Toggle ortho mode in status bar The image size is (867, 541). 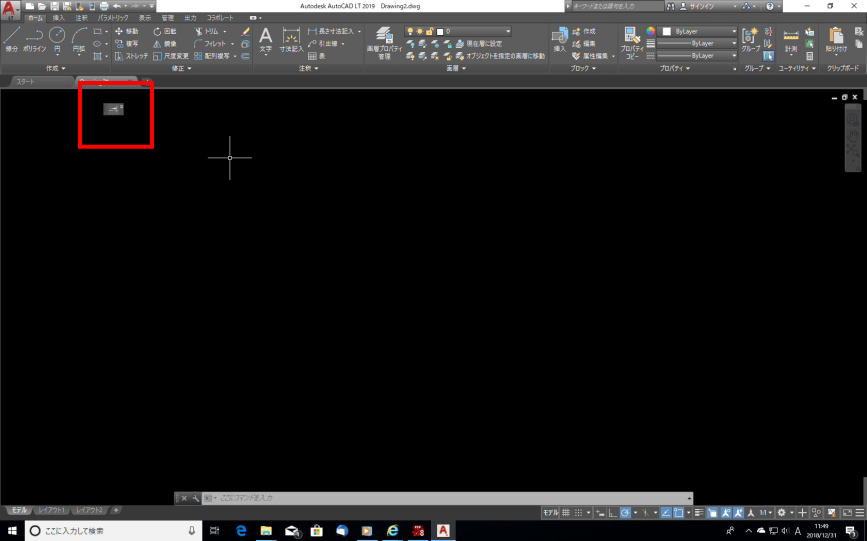coord(613,513)
